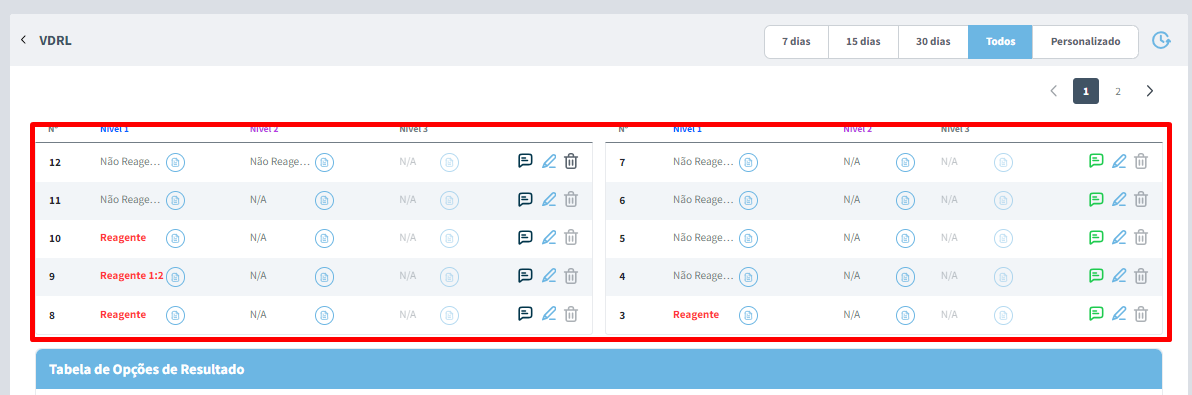Edit row 4 with the pencil icon
Screen dimensions: 1192x395
coord(1119,275)
